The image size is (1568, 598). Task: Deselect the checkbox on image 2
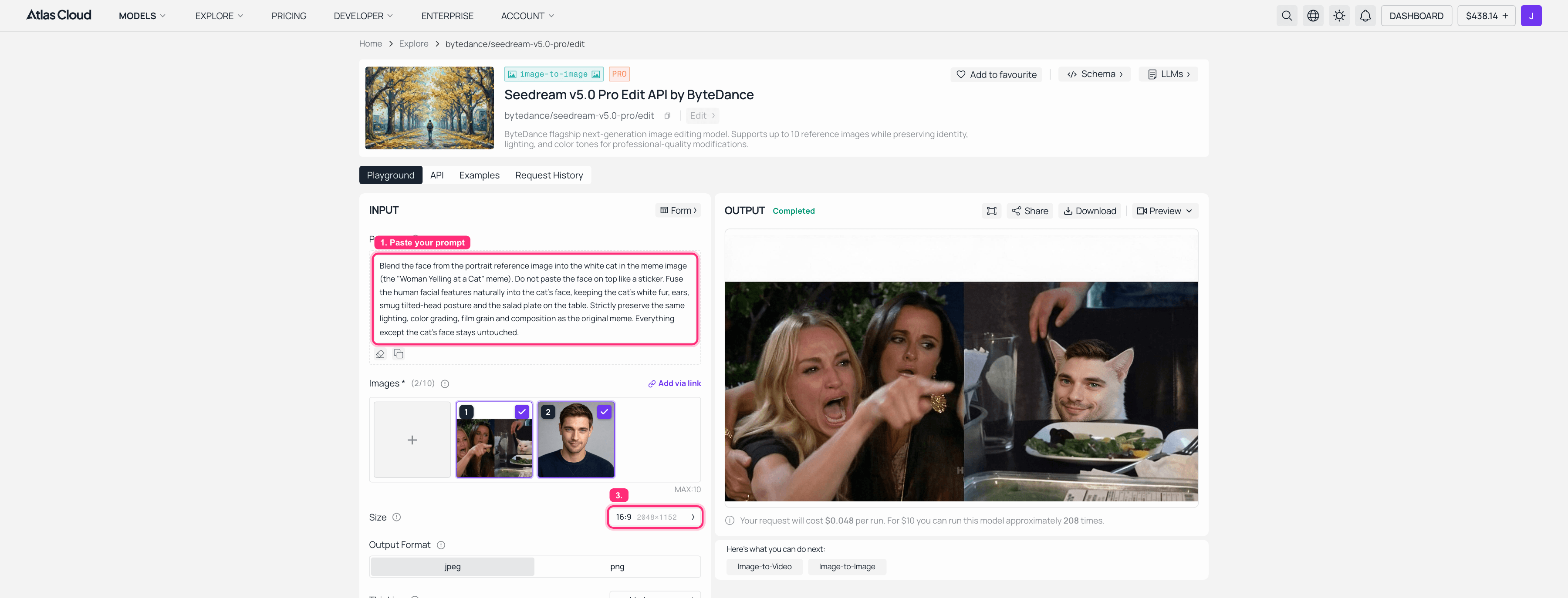point(604,412)
